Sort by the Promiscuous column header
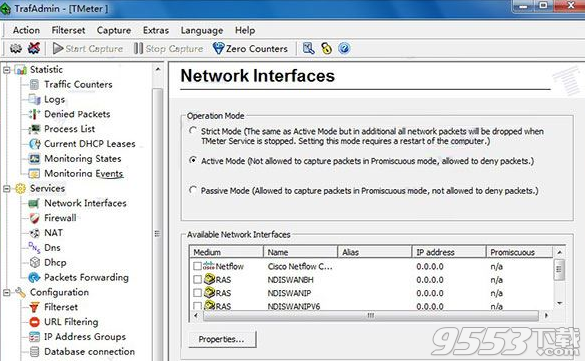This screenshot has height=361, width=585. [520, 252]
